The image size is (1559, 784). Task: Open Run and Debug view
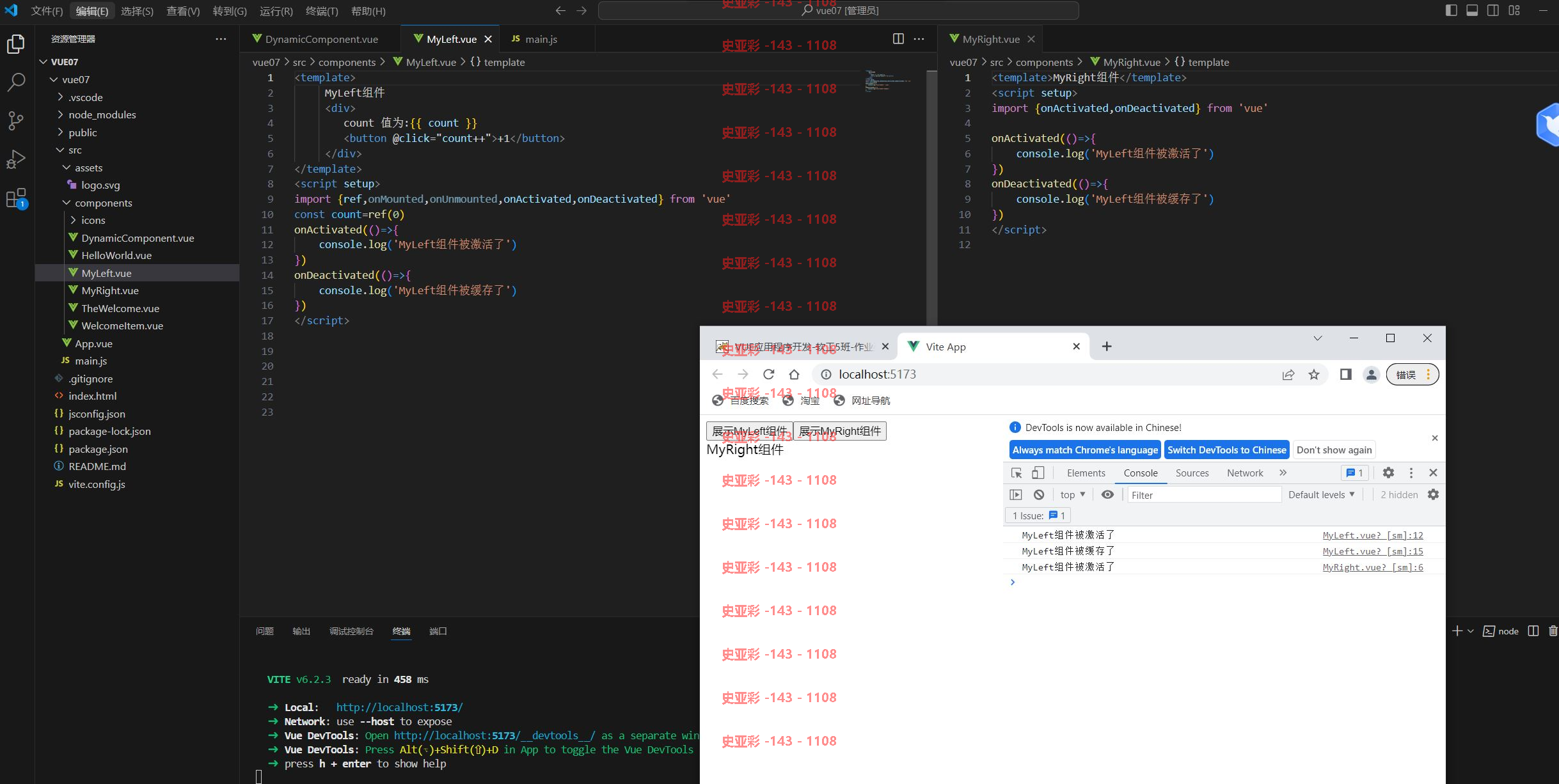(x=16, y=159)
